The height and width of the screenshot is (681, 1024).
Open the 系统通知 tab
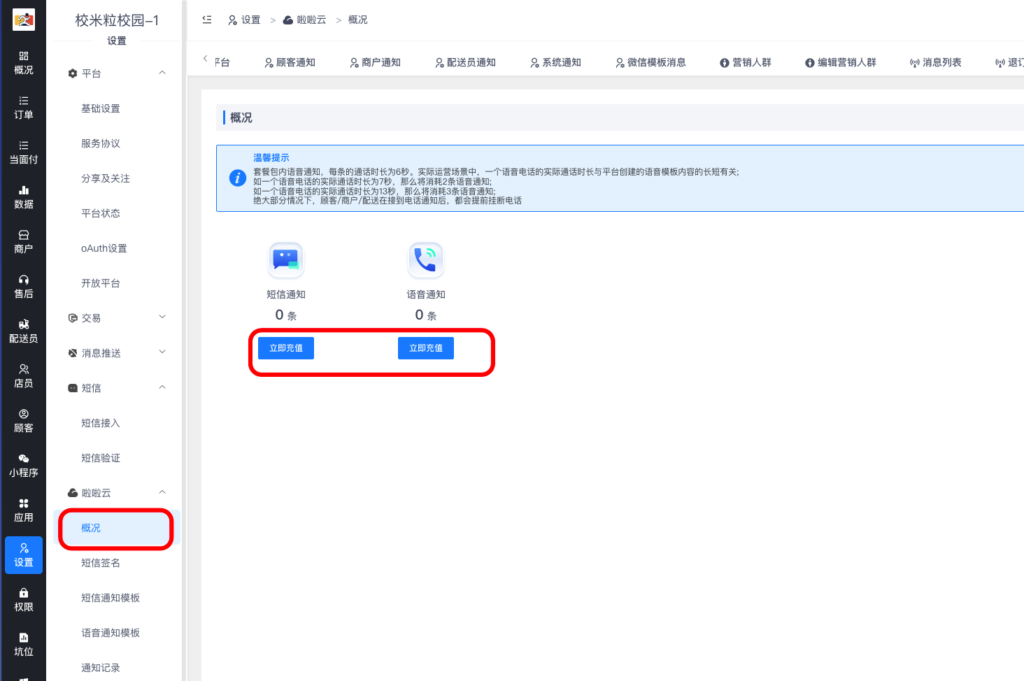556,61
